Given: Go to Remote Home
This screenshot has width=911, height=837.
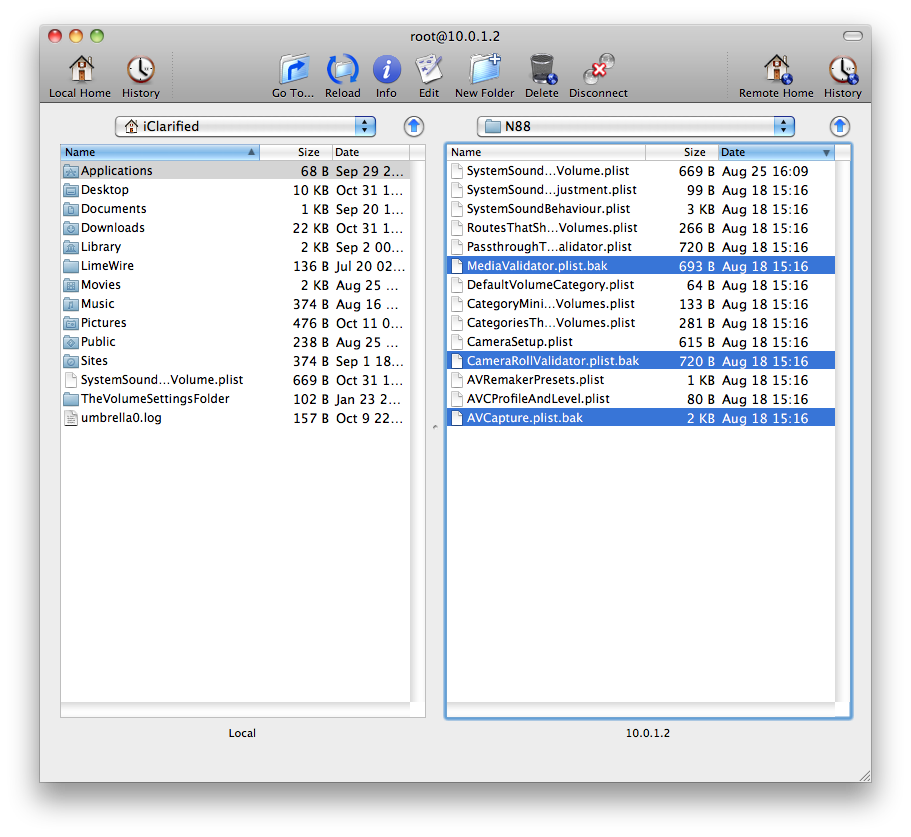Looking at the screenshot, I should 776,70.
